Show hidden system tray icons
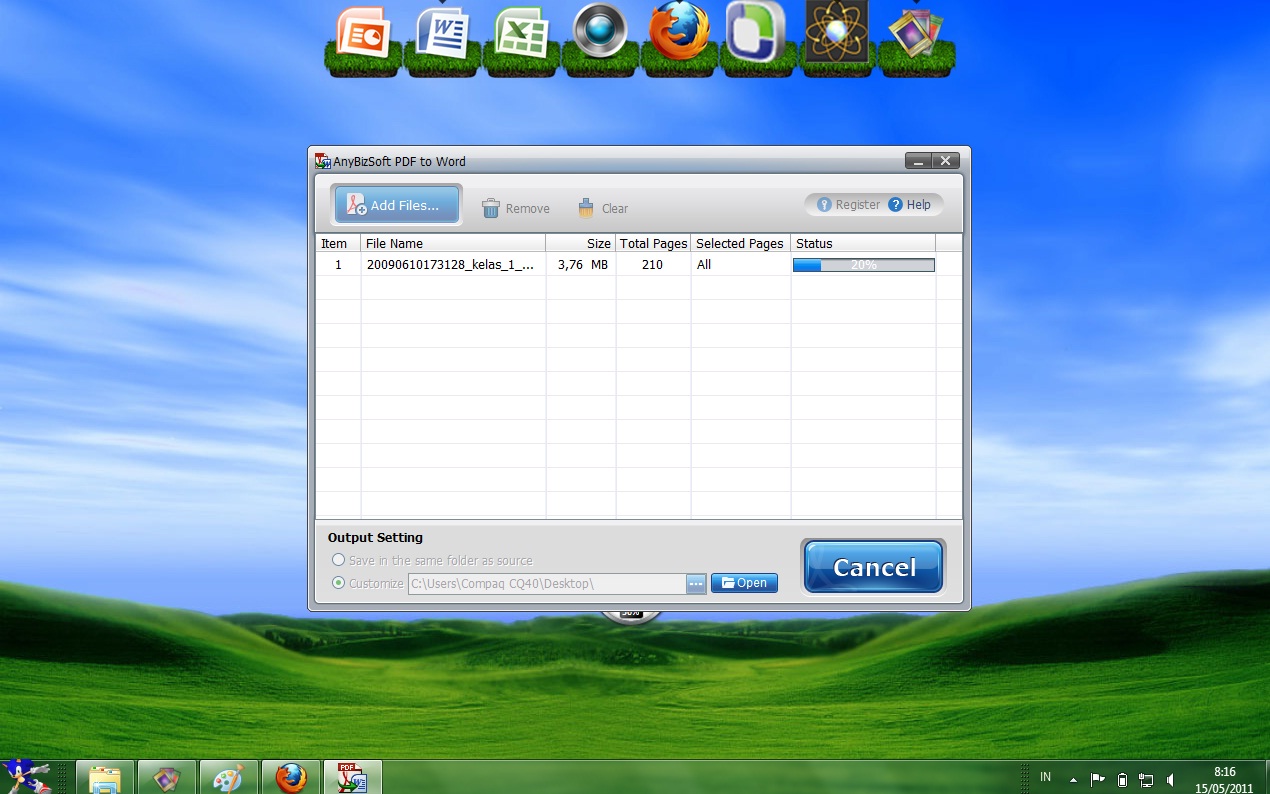This screenshot has width=1270, height=794. tap(1074, 779)
